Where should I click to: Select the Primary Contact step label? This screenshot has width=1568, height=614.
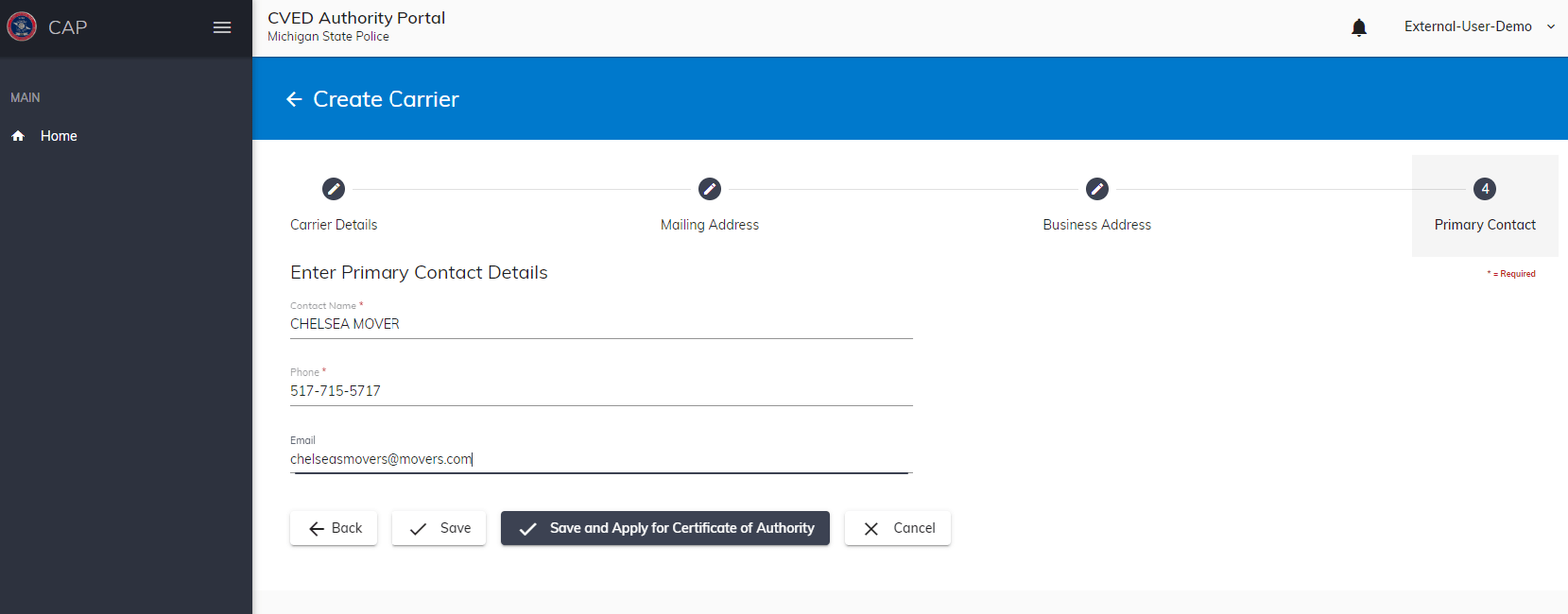pyautogui.click(x=1485, y=225)
